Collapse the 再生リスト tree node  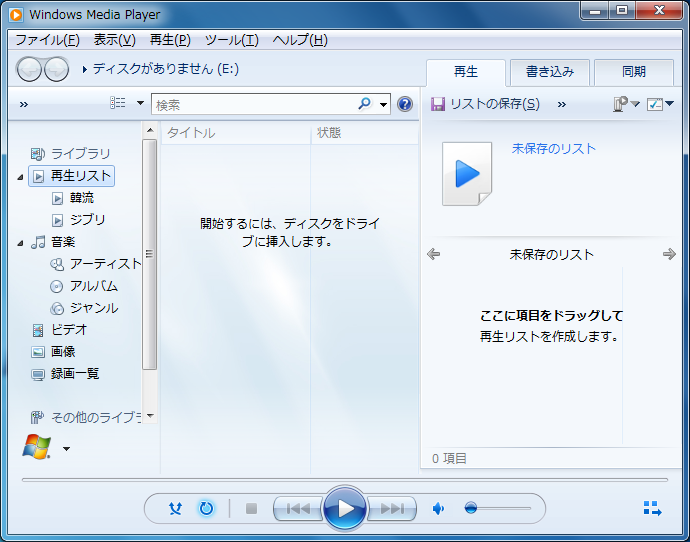click(20, 177)
